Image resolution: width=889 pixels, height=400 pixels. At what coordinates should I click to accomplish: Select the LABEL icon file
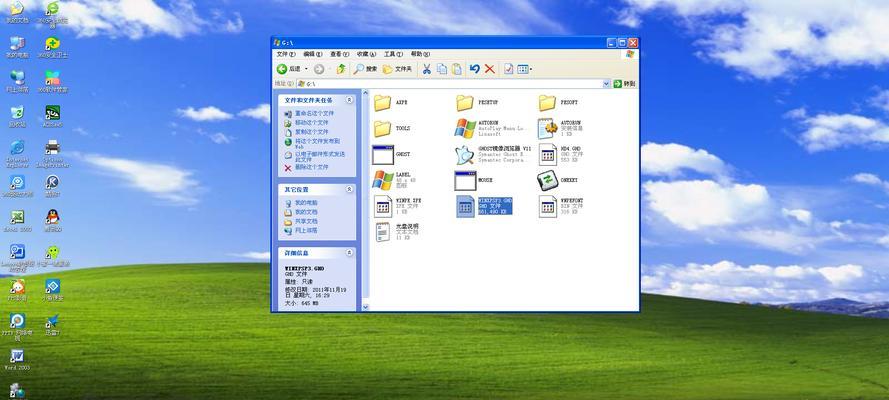click(383, 180)
